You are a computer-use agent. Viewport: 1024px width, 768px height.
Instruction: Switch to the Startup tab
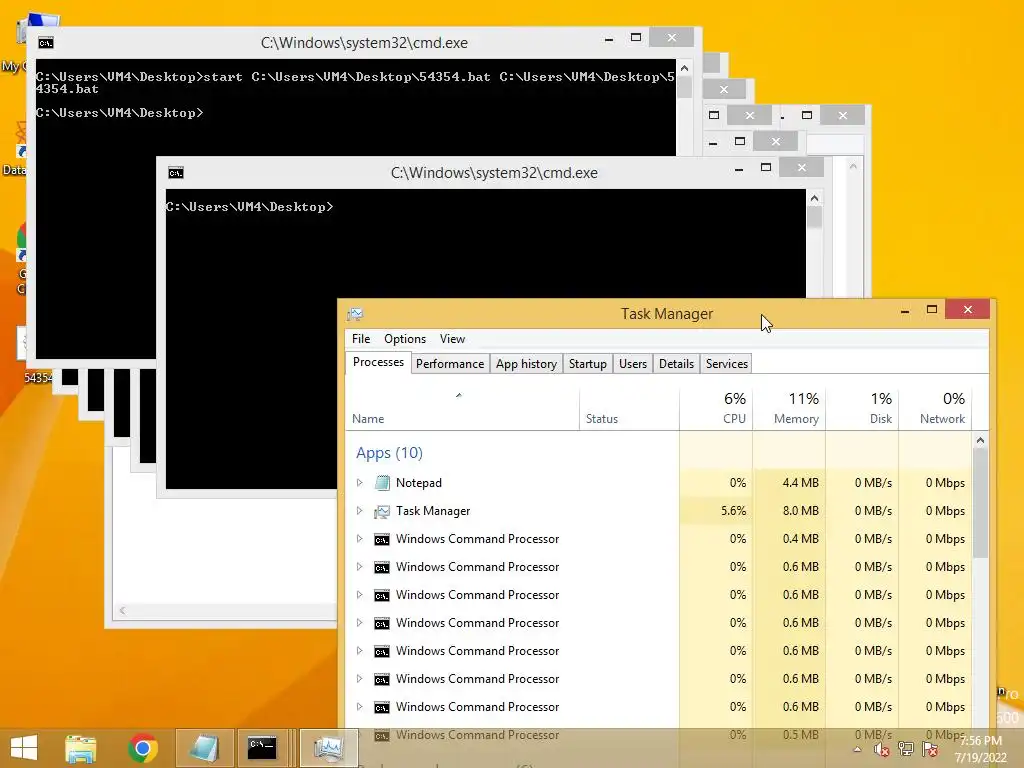tap(588, 364)
